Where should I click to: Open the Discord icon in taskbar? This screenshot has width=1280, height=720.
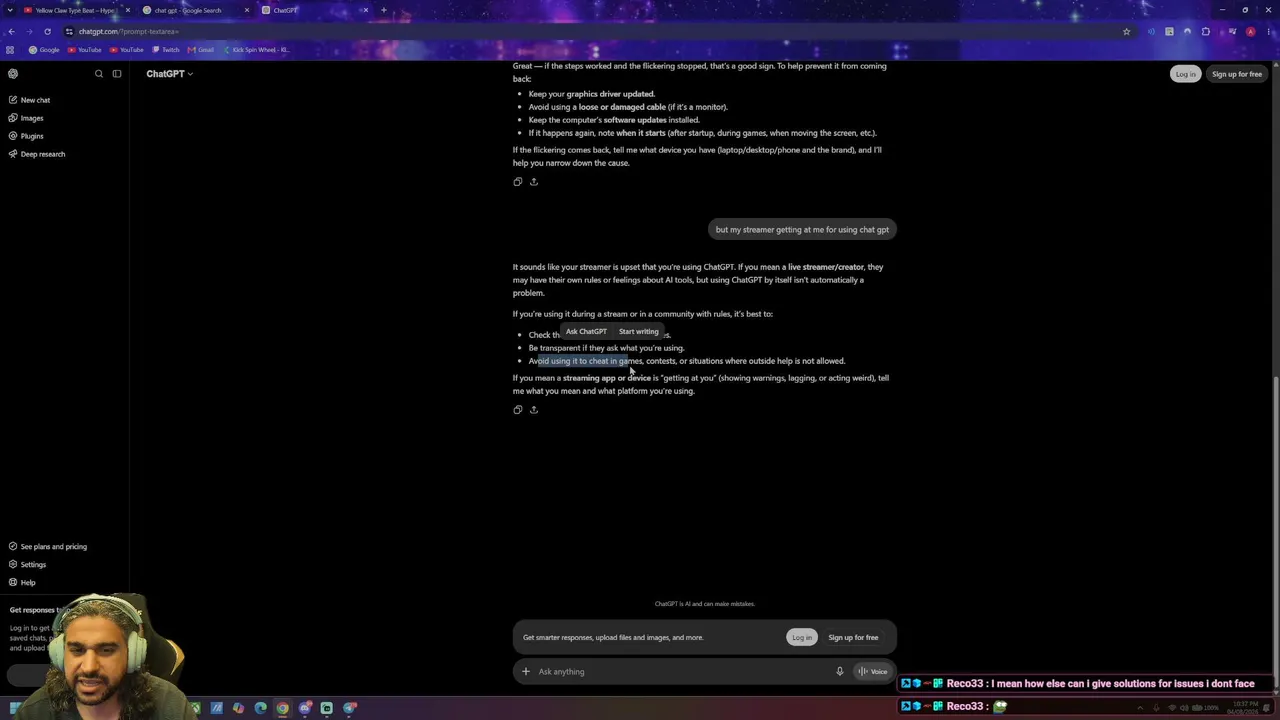[x=305, y=708]
